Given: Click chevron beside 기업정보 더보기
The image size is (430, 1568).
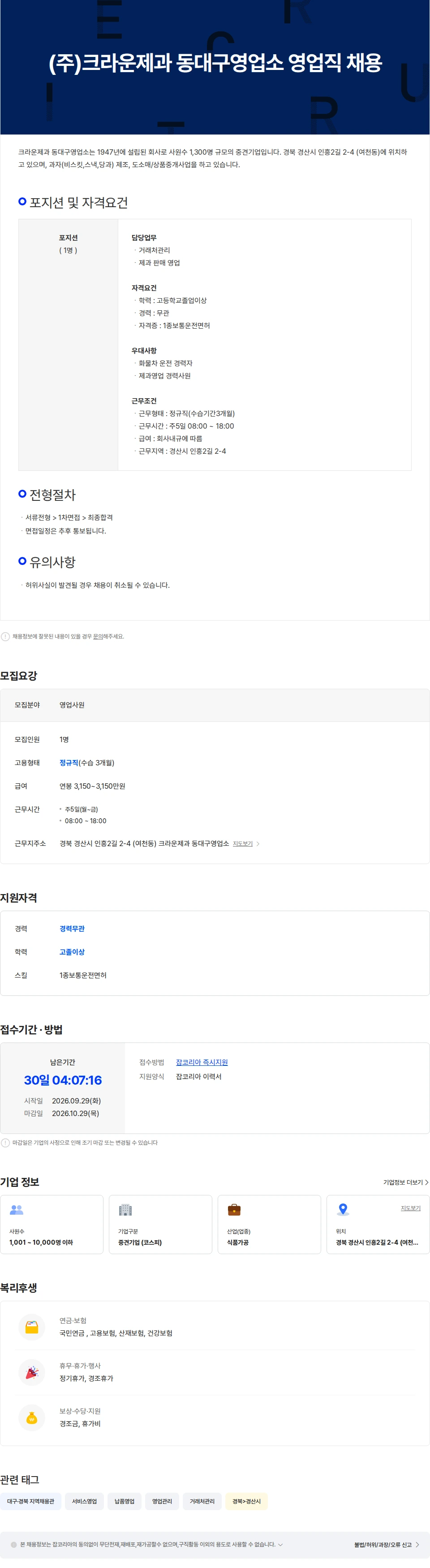Looking at the screenshot, I should 426,1182.
